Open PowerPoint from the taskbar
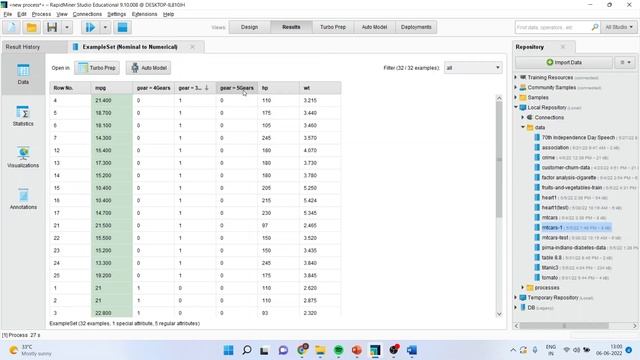The height and width of the screenshot is (360, 640). (357, 350)
